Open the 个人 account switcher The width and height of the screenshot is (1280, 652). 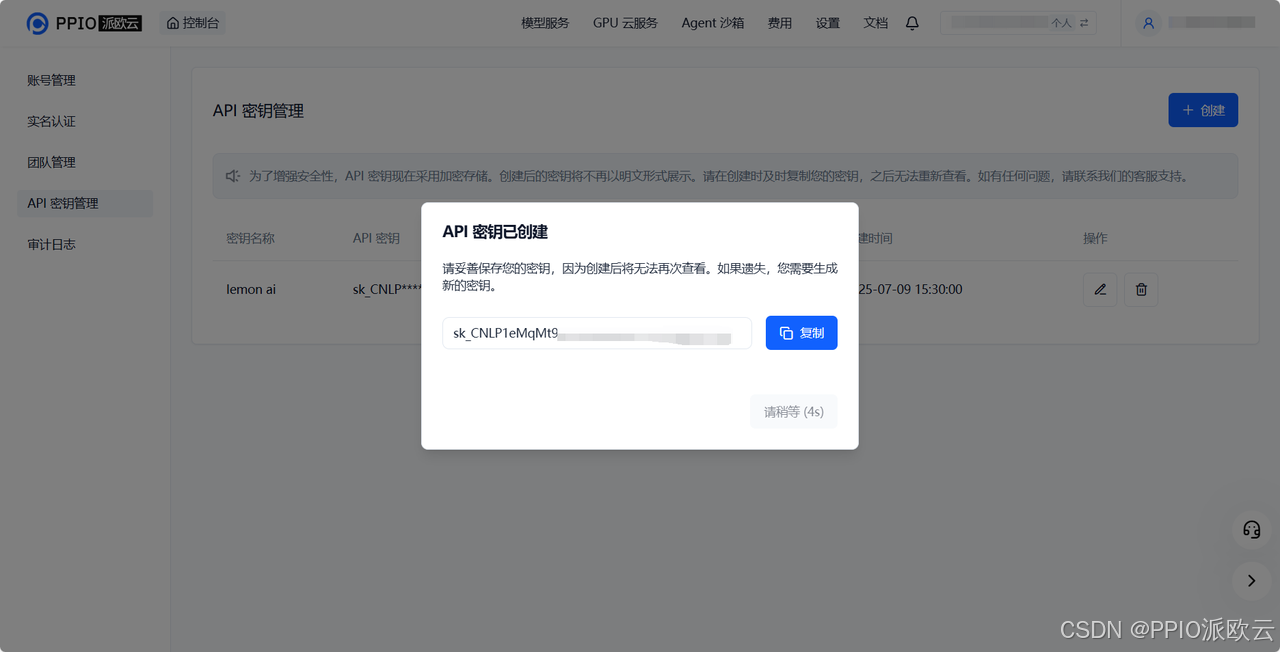(x=1018, y=23)
